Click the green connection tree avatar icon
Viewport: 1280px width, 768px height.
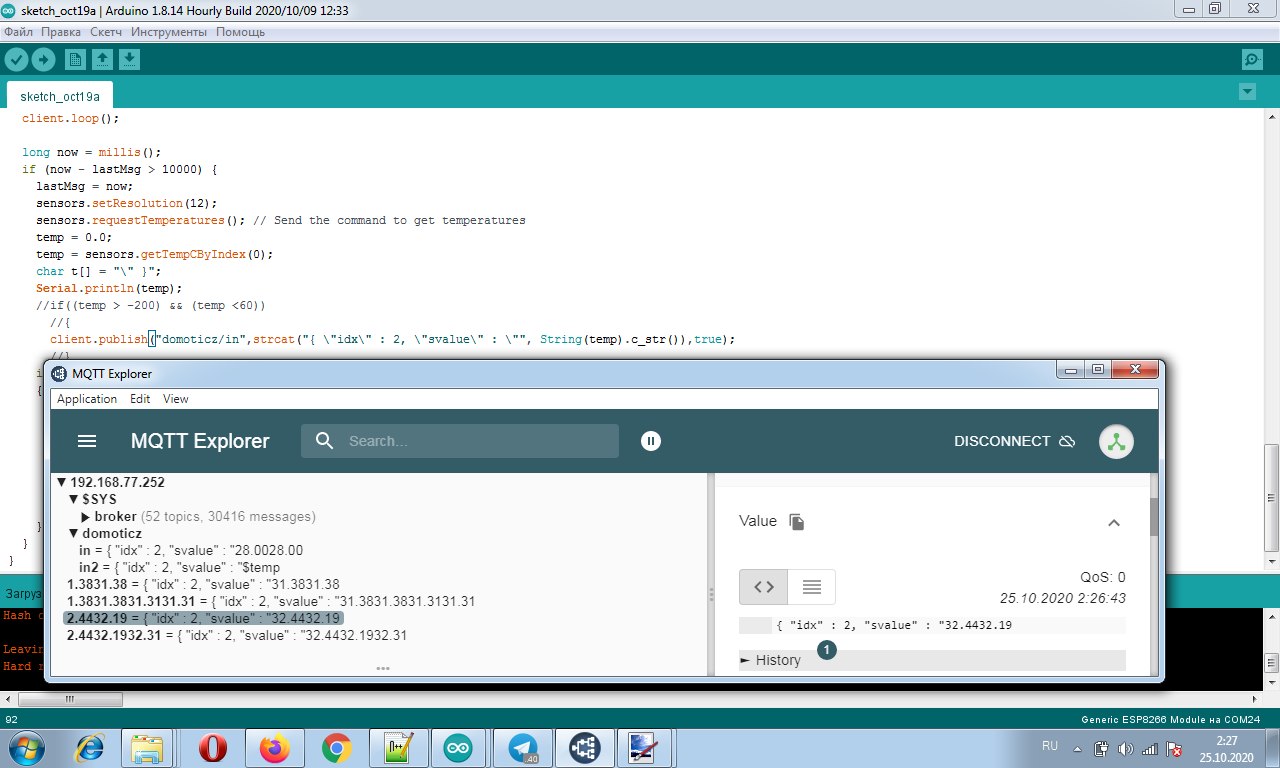pos(1116,442)
